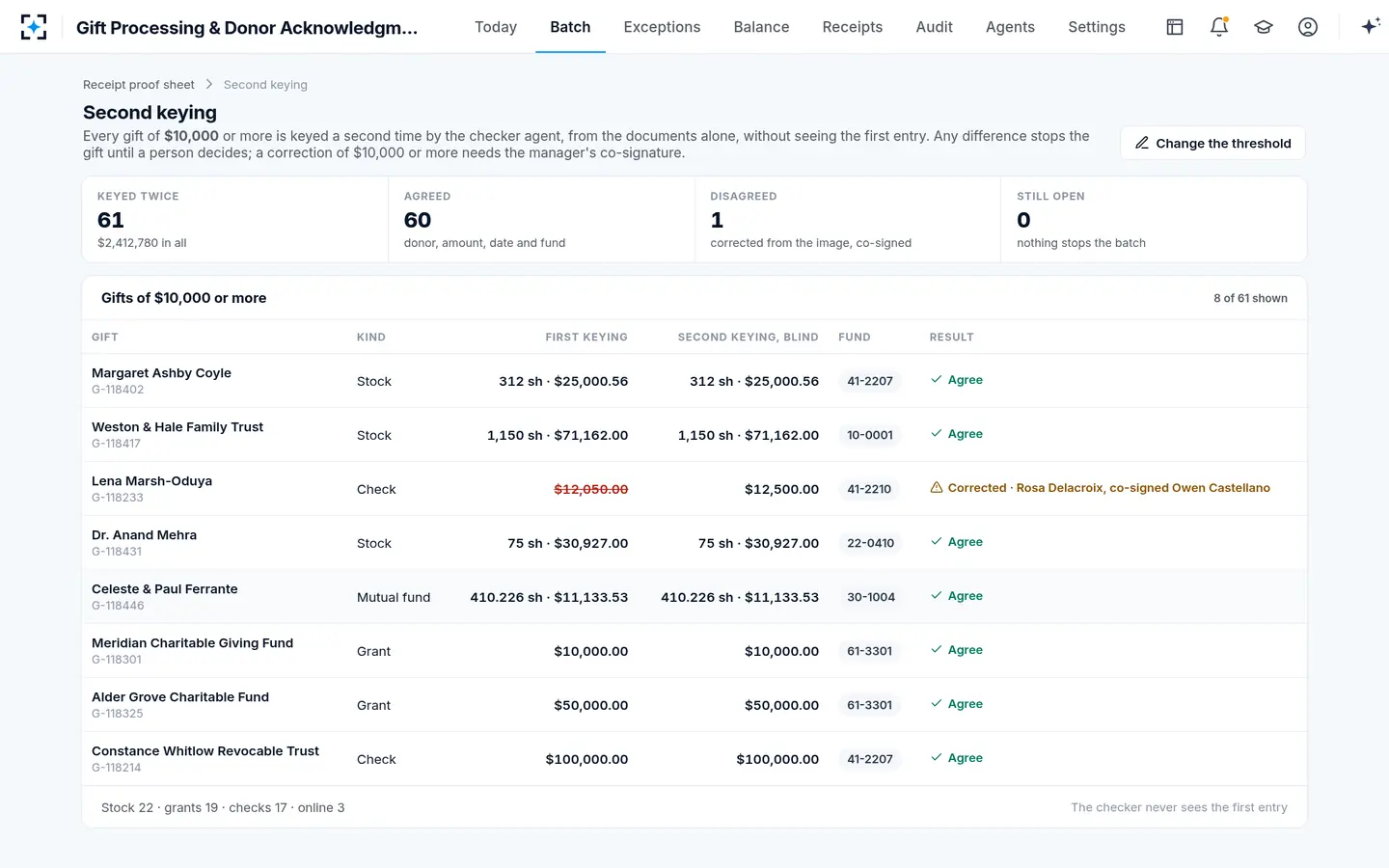The height and width of the screenshot is (868, 1389).
Task: Select the Lena Marsh-Oduya gift row
Action: [694, 489]
